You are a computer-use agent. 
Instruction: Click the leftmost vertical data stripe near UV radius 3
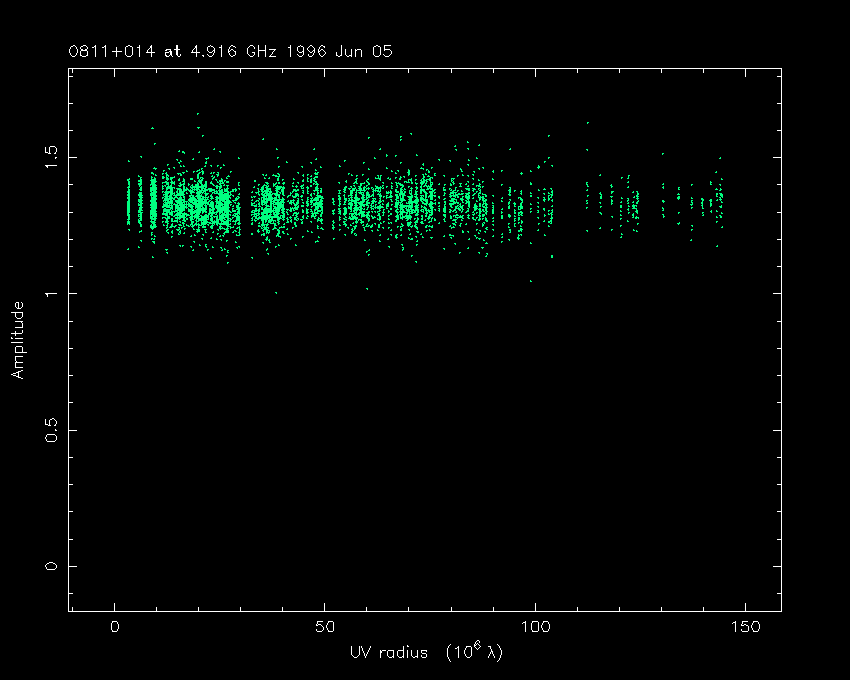point(128,200)
